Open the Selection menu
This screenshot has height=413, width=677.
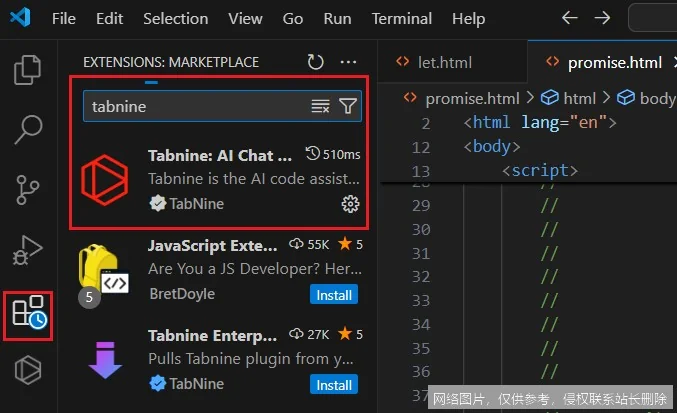[x=175, y=19]
